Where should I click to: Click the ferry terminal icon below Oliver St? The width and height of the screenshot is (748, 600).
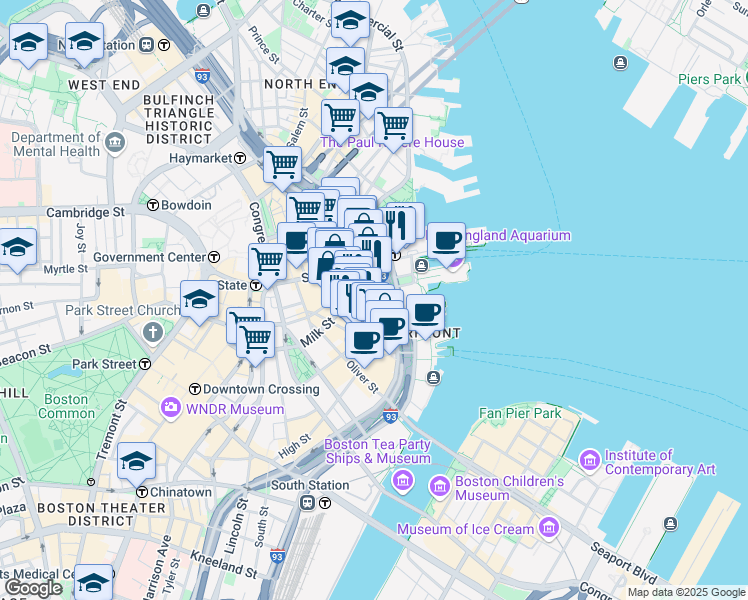coord(433,378)
